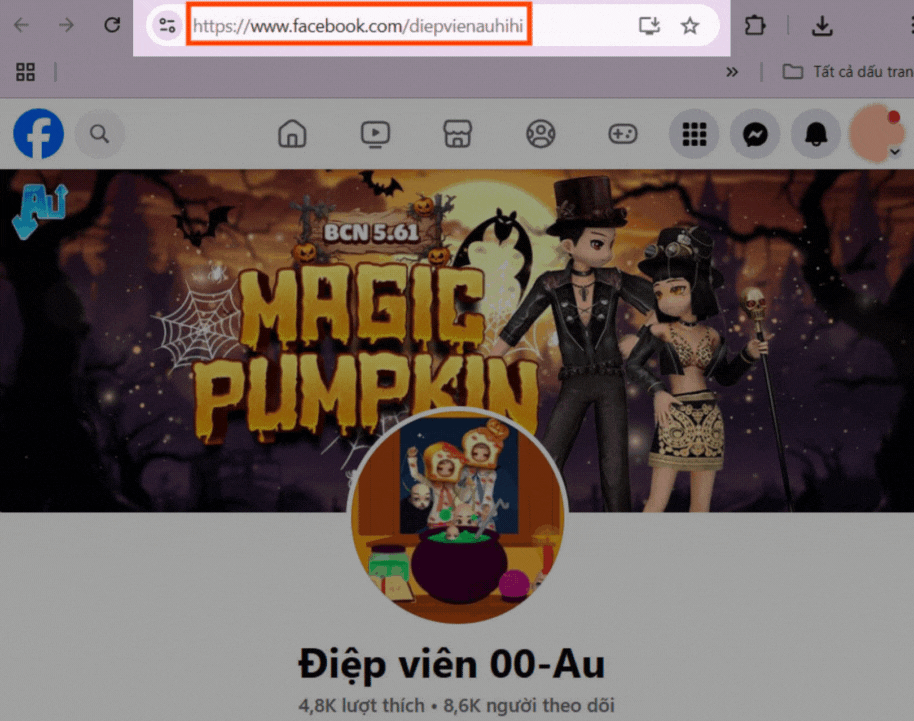Select the facebook.com/diepvienauhihi URL field

(x=358, y=26)
